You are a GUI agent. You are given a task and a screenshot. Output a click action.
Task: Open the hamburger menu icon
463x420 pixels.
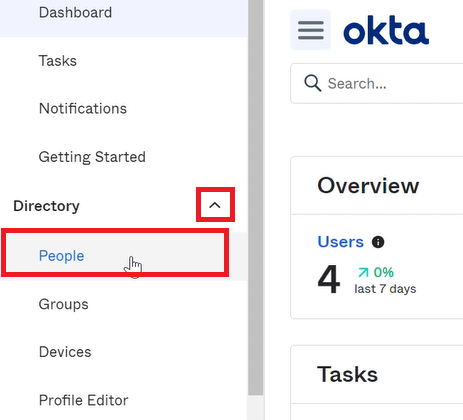[x=310, y=30]
